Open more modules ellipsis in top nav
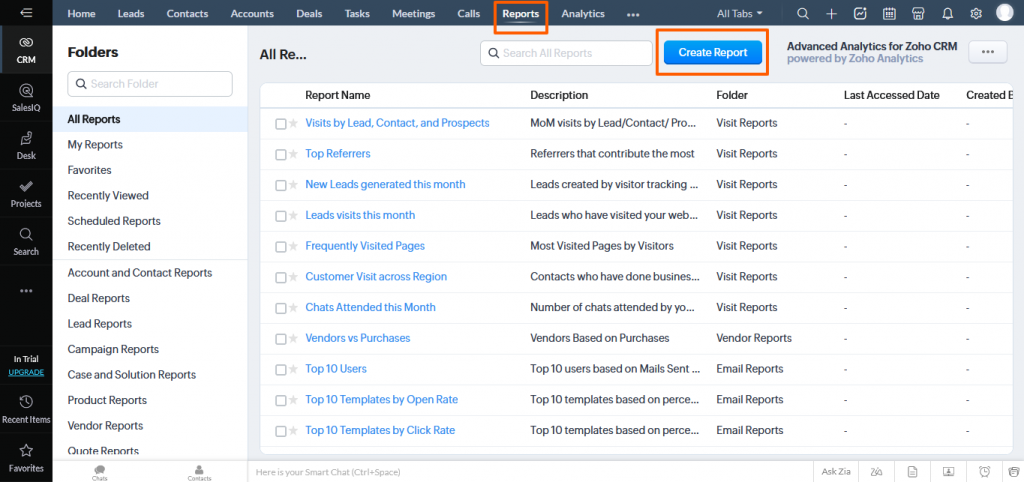The height and width of the screenshot is (482, 1024). 633,14
